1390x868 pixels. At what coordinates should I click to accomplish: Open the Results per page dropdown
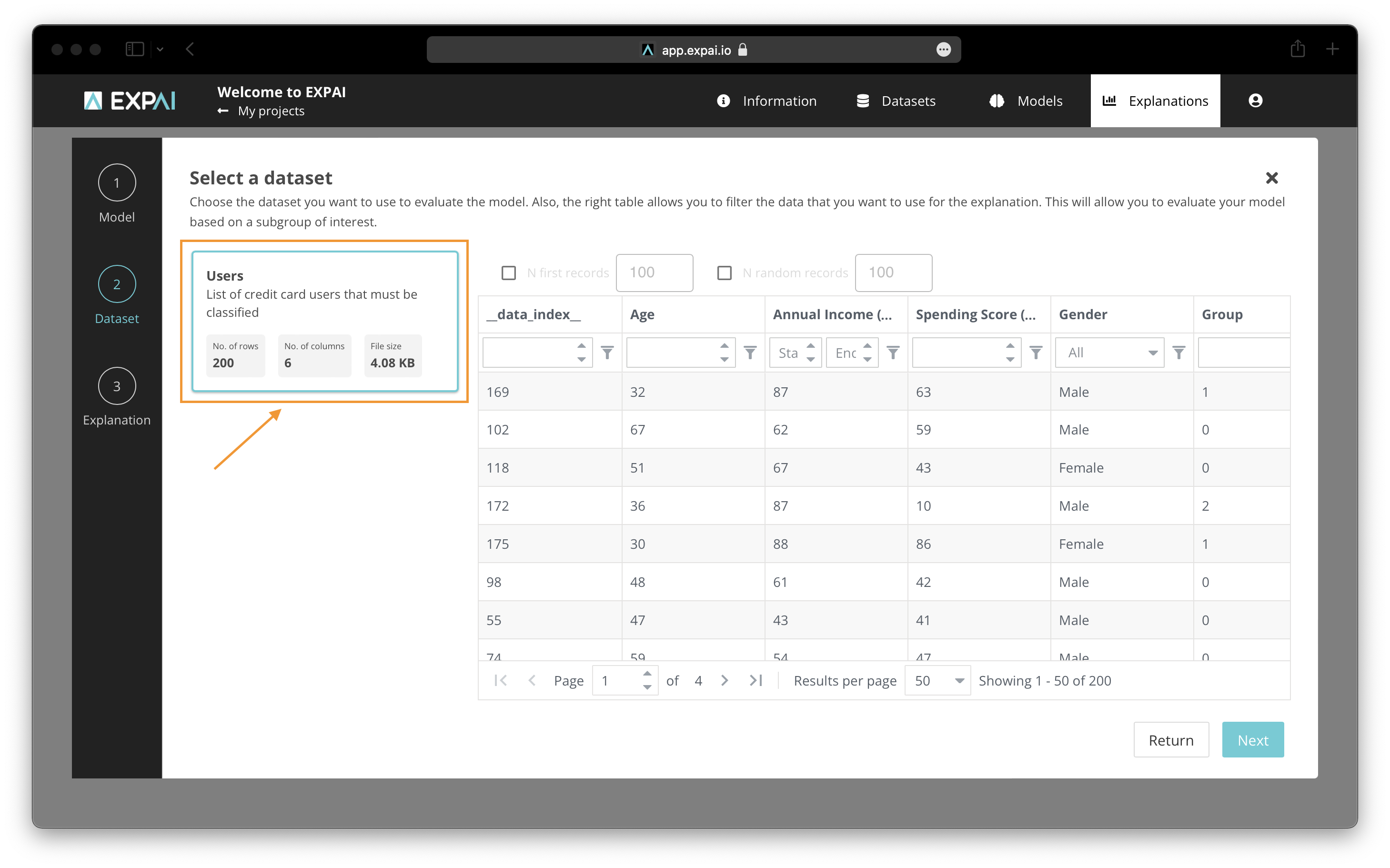tap(937, 680)
